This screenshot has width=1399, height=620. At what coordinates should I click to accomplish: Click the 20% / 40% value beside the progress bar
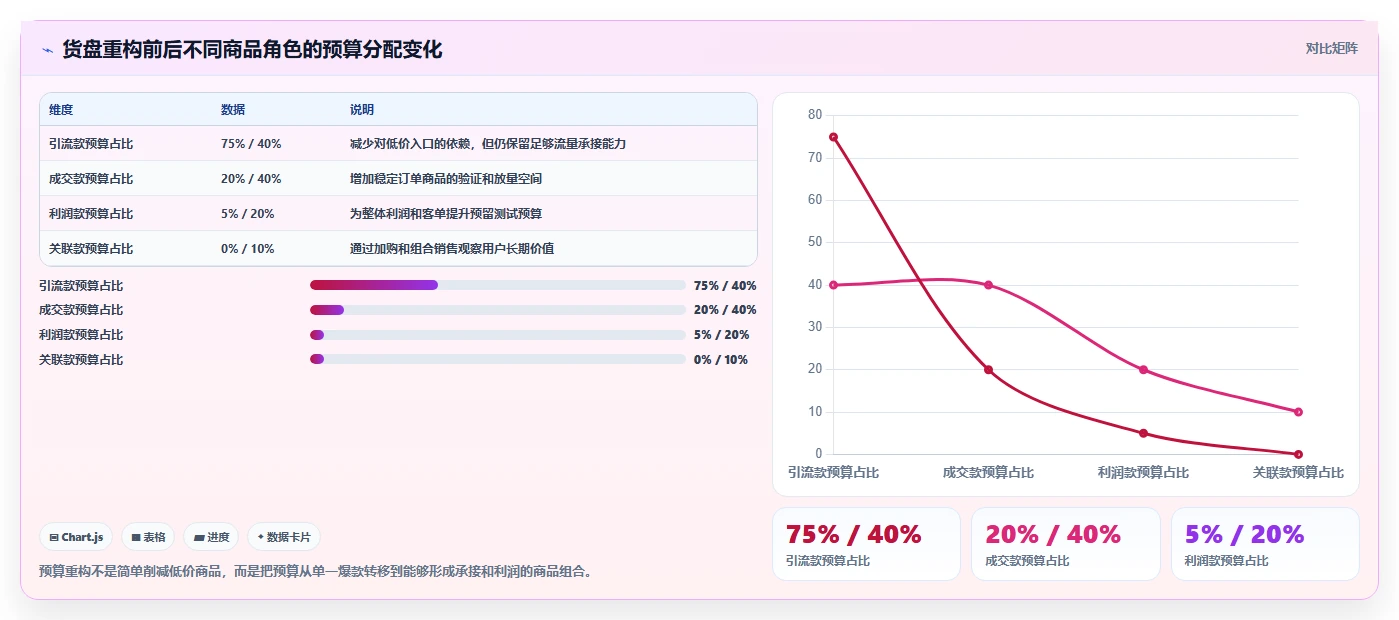tap(725, 310)
